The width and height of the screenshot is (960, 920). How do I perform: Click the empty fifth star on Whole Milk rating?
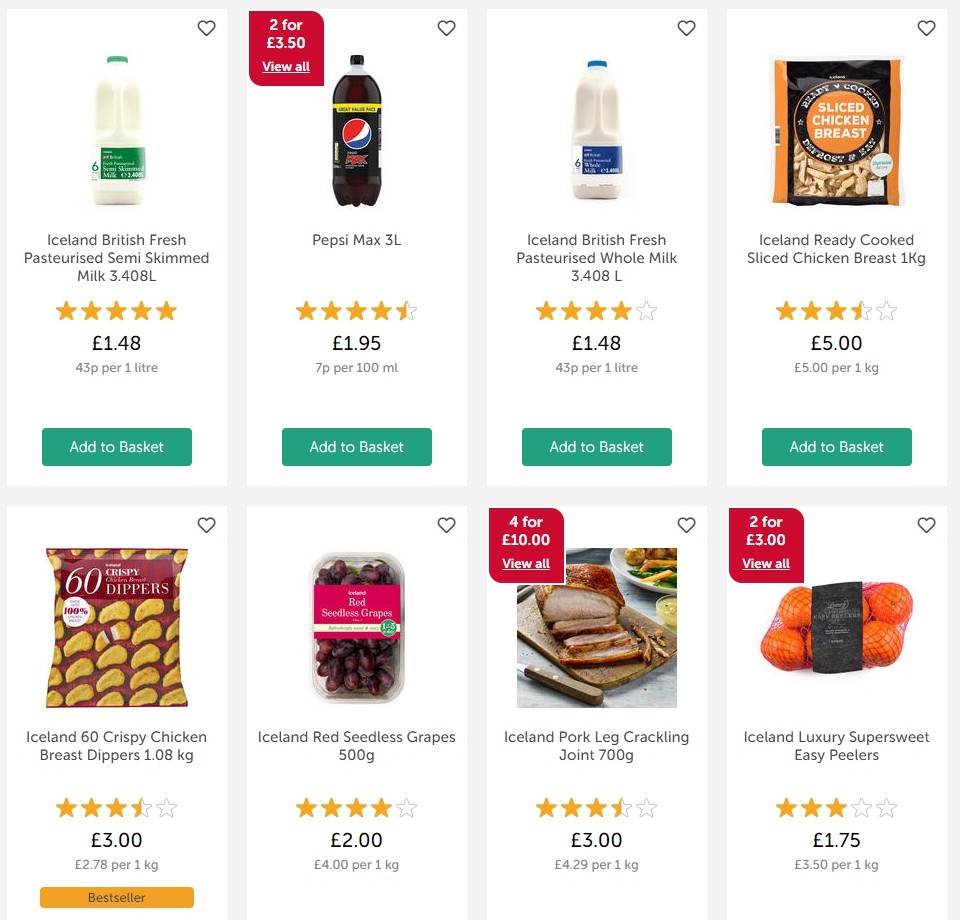pos(647,311)
